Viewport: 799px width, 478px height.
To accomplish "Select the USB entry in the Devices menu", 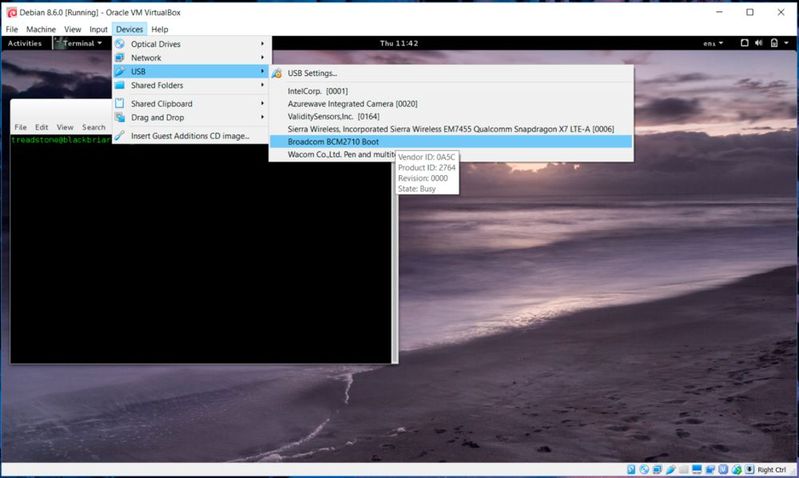I will coord(191,71).
